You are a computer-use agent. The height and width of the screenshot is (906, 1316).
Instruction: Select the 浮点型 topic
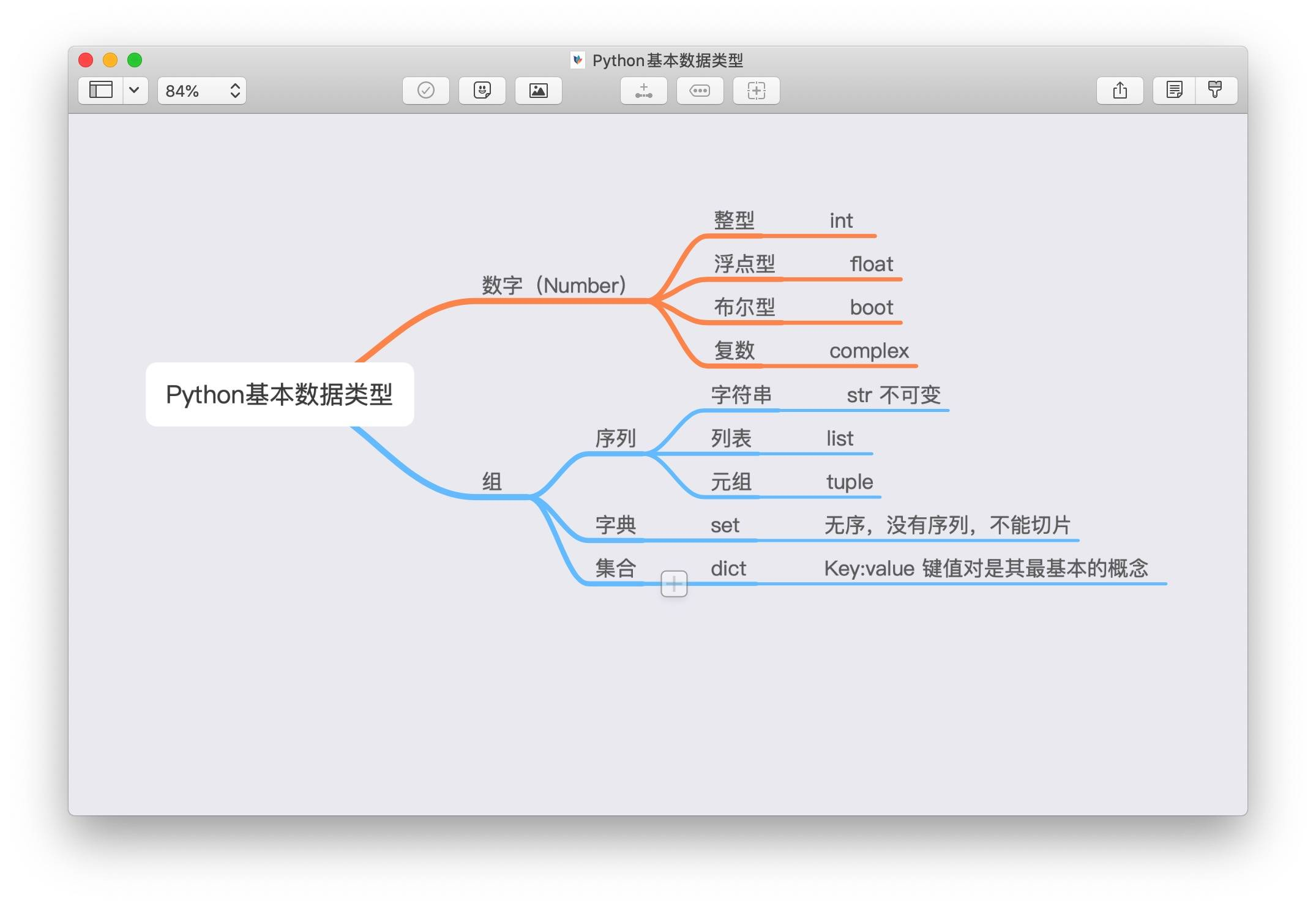(745, 264)
